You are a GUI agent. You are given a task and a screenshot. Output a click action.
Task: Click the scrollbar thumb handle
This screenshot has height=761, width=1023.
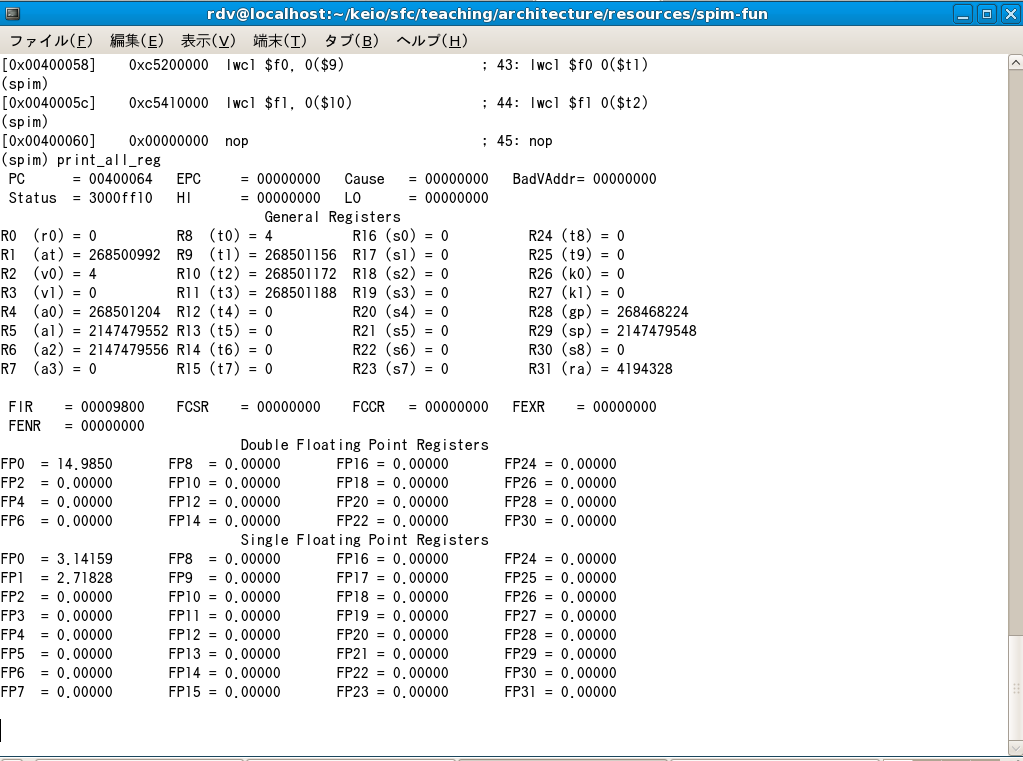tap(1015, 686)
